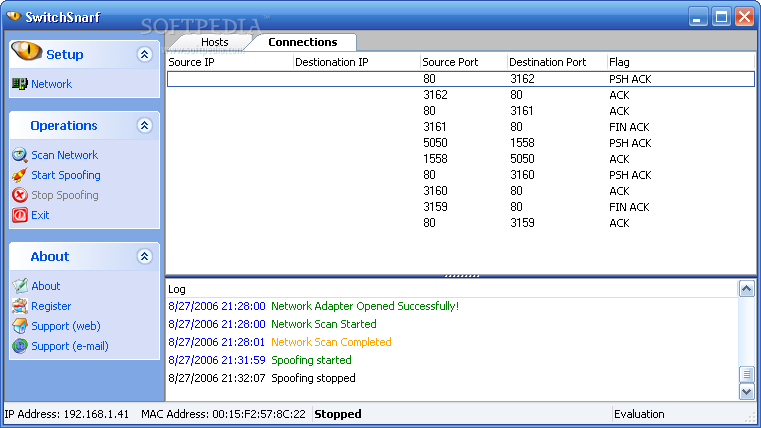Screen dimensions: 761x428
Task: Collapse the About panel
Action: pos(144,256)
